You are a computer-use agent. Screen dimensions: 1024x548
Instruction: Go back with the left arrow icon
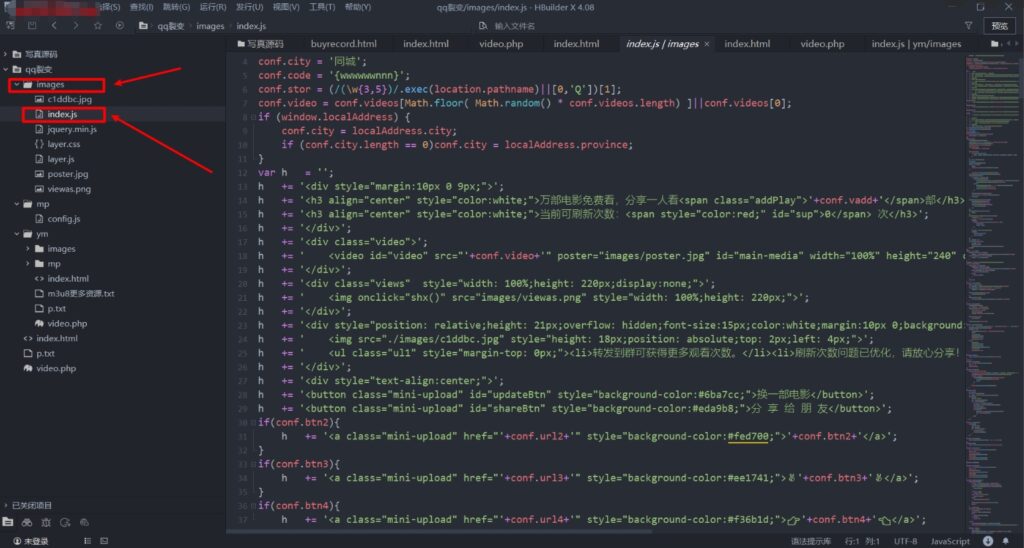[x=54, y=25]
